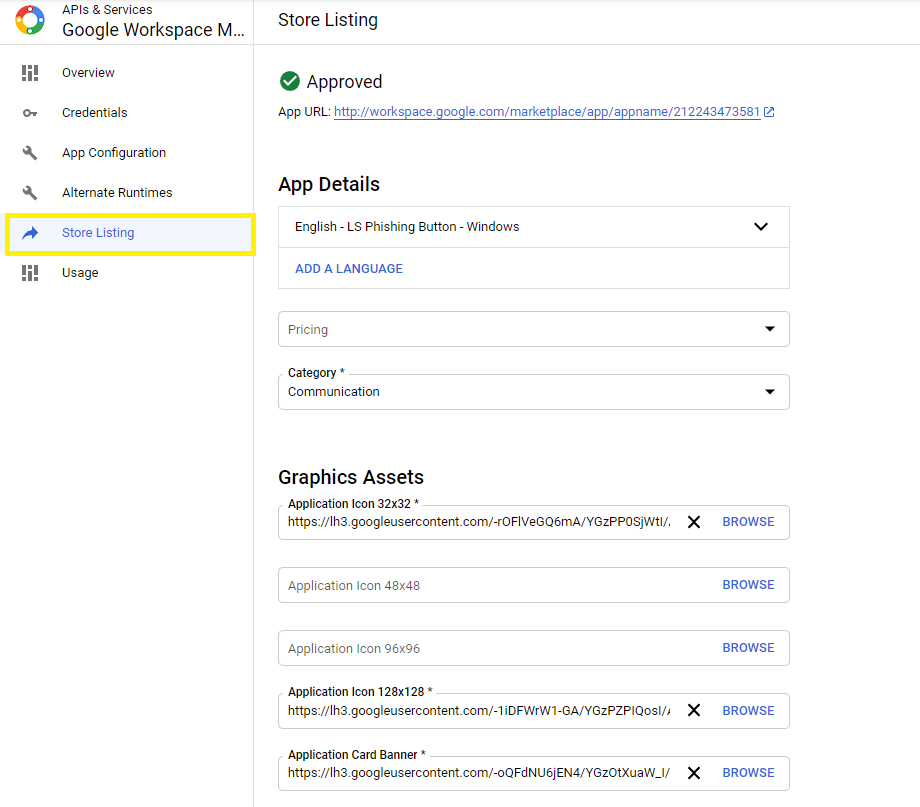Click the Credentials key icon

click(30, 113)
